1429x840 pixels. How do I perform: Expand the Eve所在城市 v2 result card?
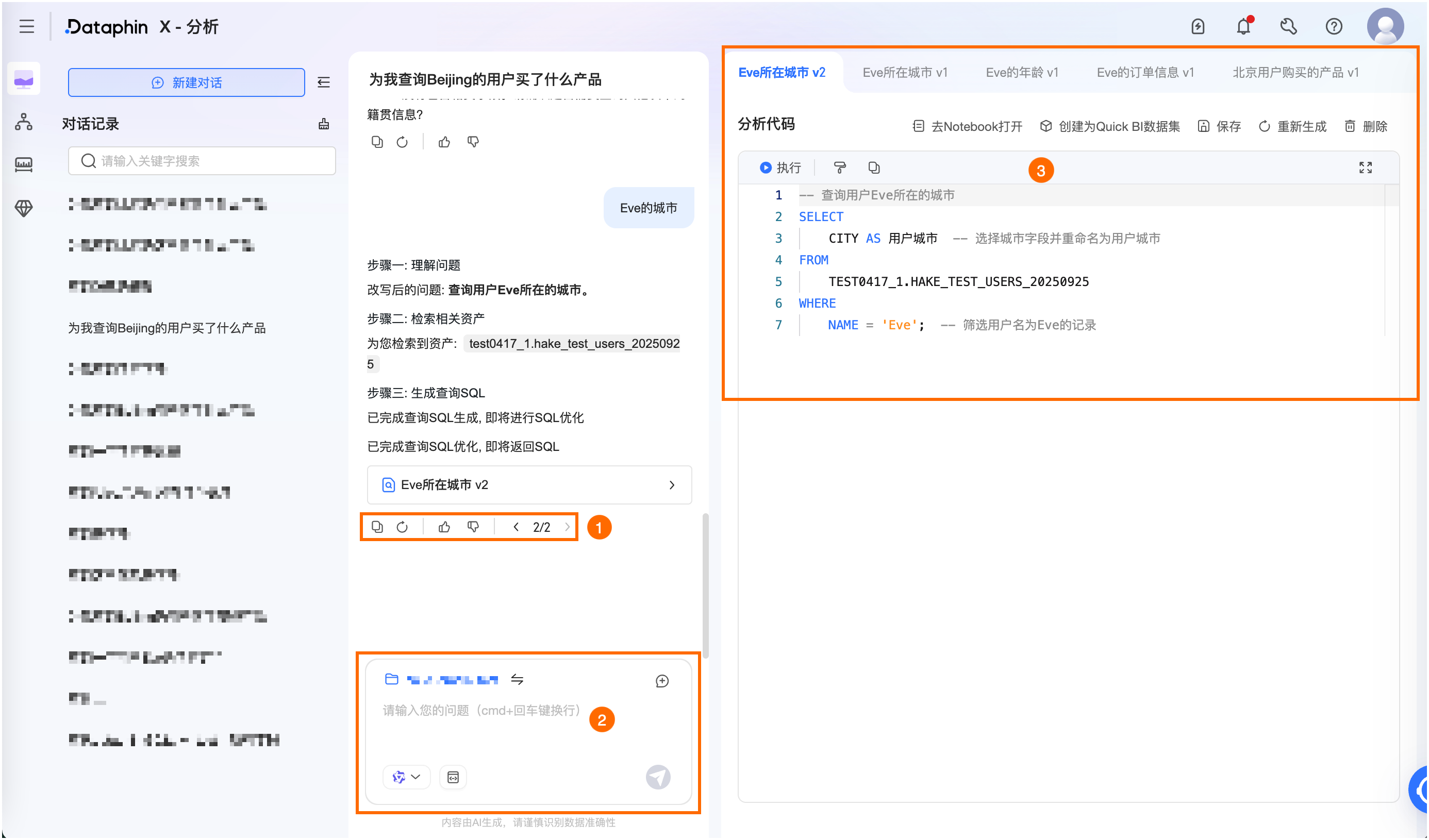coord(529,485)
